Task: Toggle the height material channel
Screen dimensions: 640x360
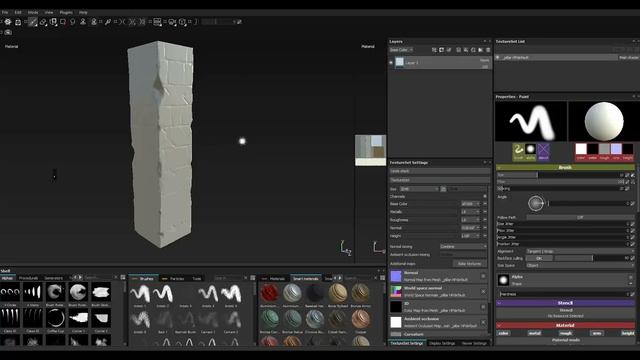Action: click(x=627, y=333)
